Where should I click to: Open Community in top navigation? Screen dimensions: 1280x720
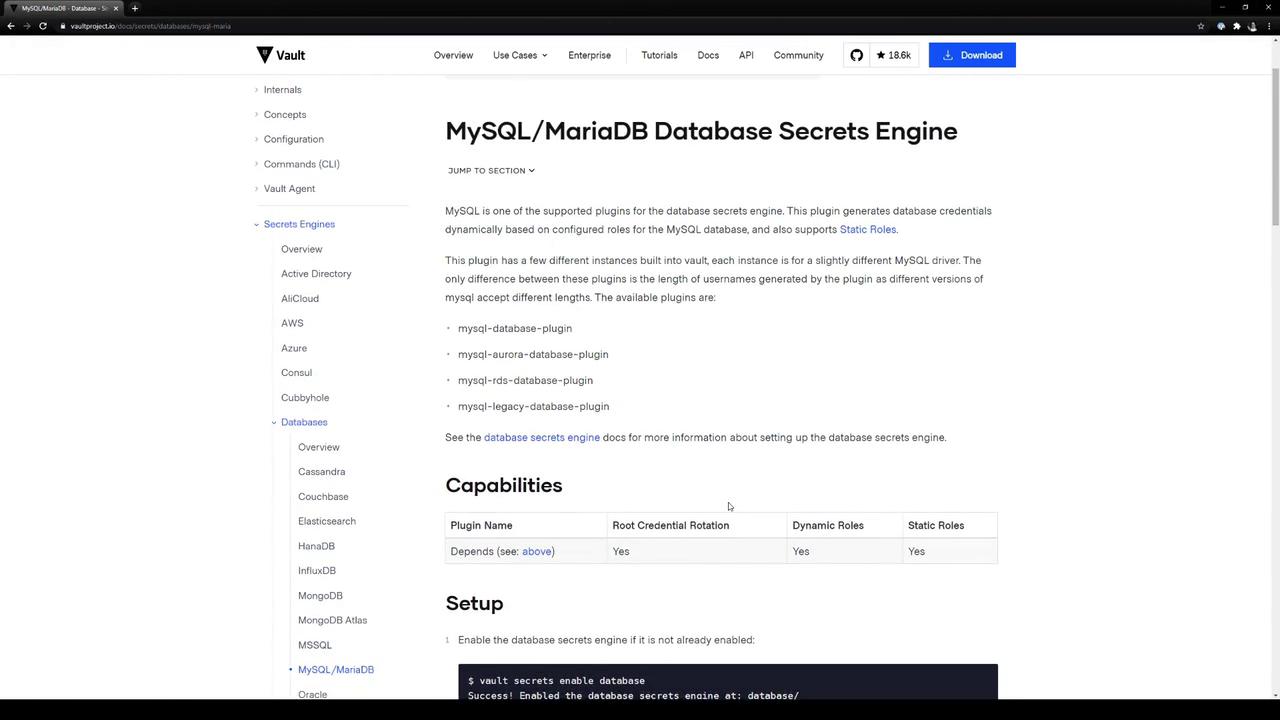pos(798,55)
